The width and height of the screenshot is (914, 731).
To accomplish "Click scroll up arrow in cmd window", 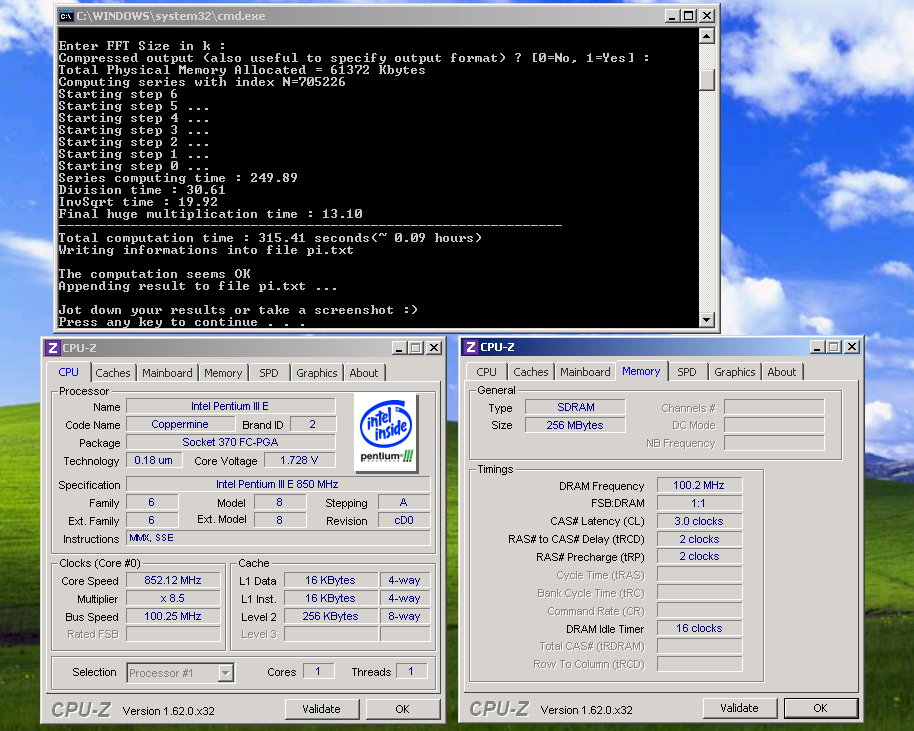I will click(706, 36).
